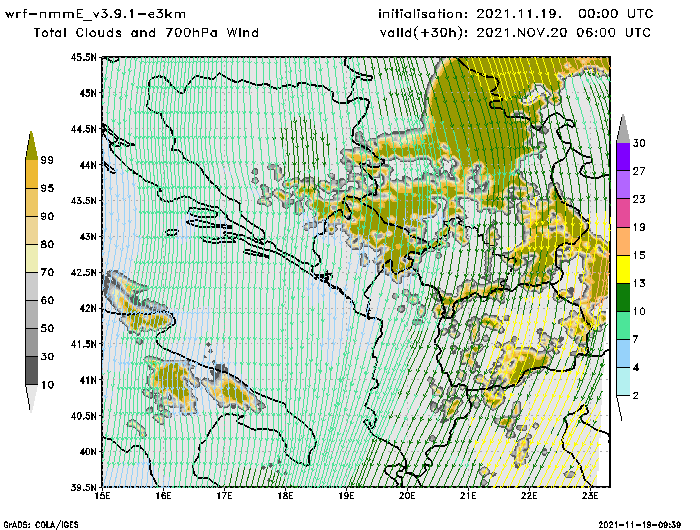Click the 27-30 purple wind legend swatch

coord(623,157)
